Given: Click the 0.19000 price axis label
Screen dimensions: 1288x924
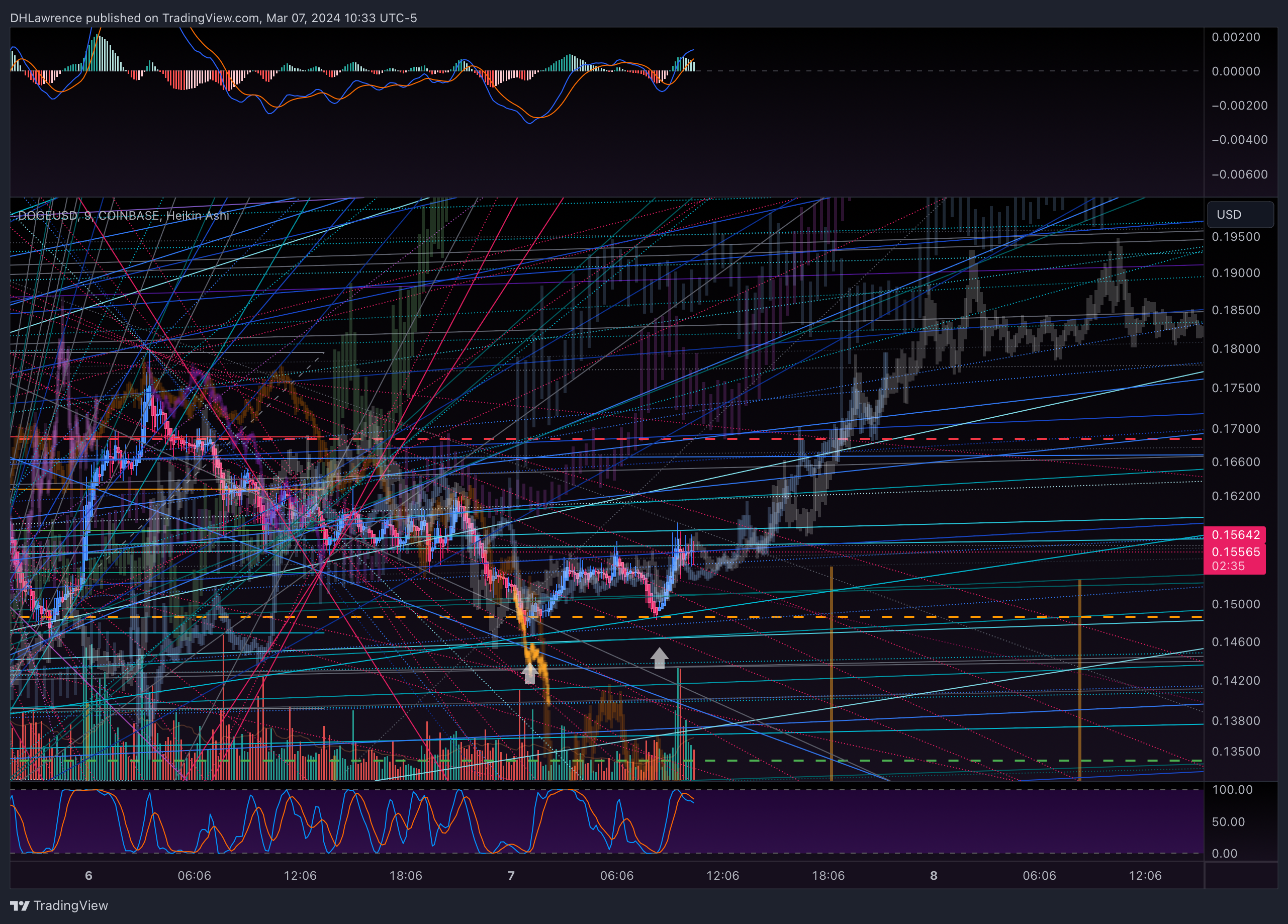Looking at the screenshot, I should tap(1236, 272).
